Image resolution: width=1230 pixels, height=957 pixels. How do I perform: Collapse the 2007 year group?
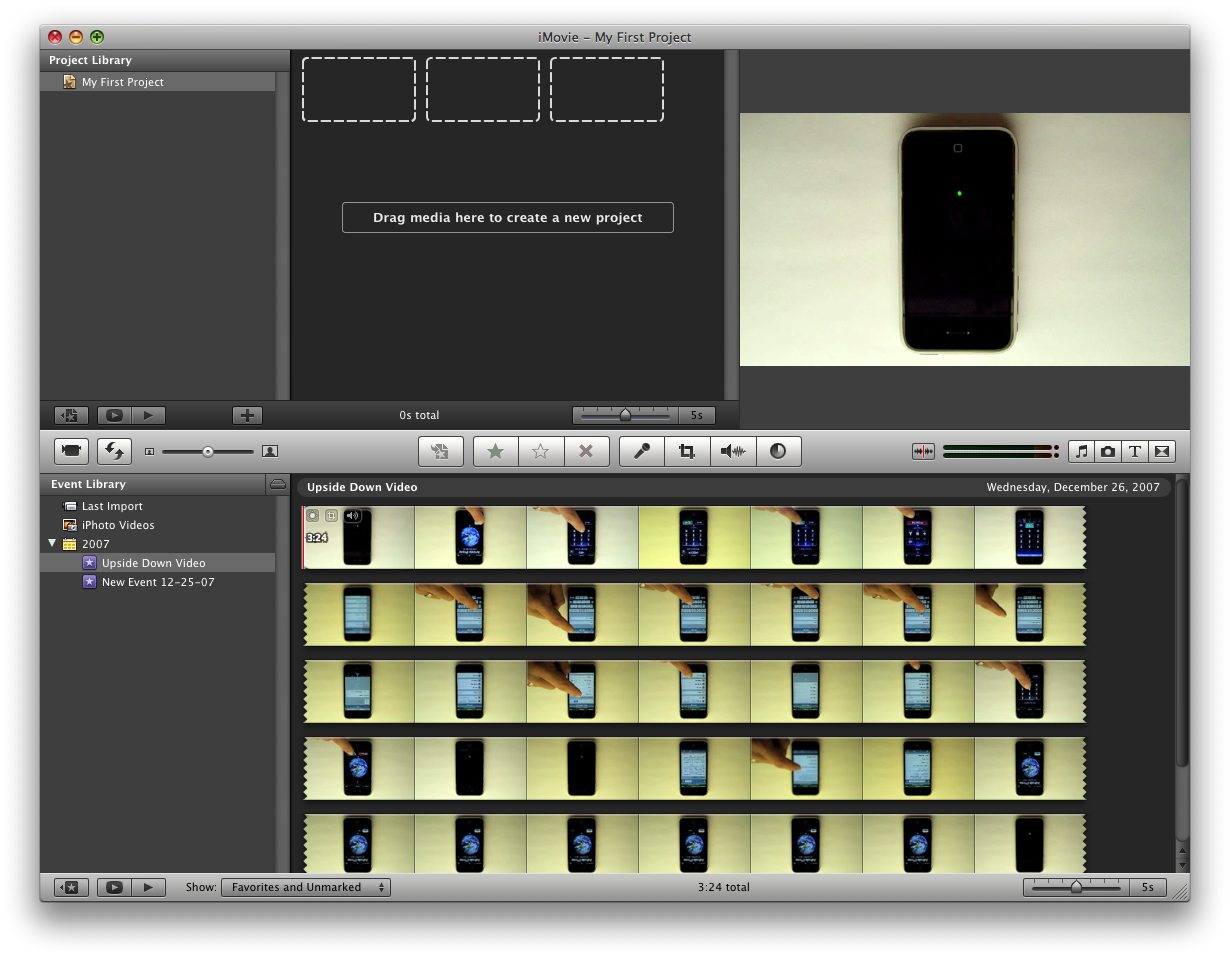[x=52, y=544]
